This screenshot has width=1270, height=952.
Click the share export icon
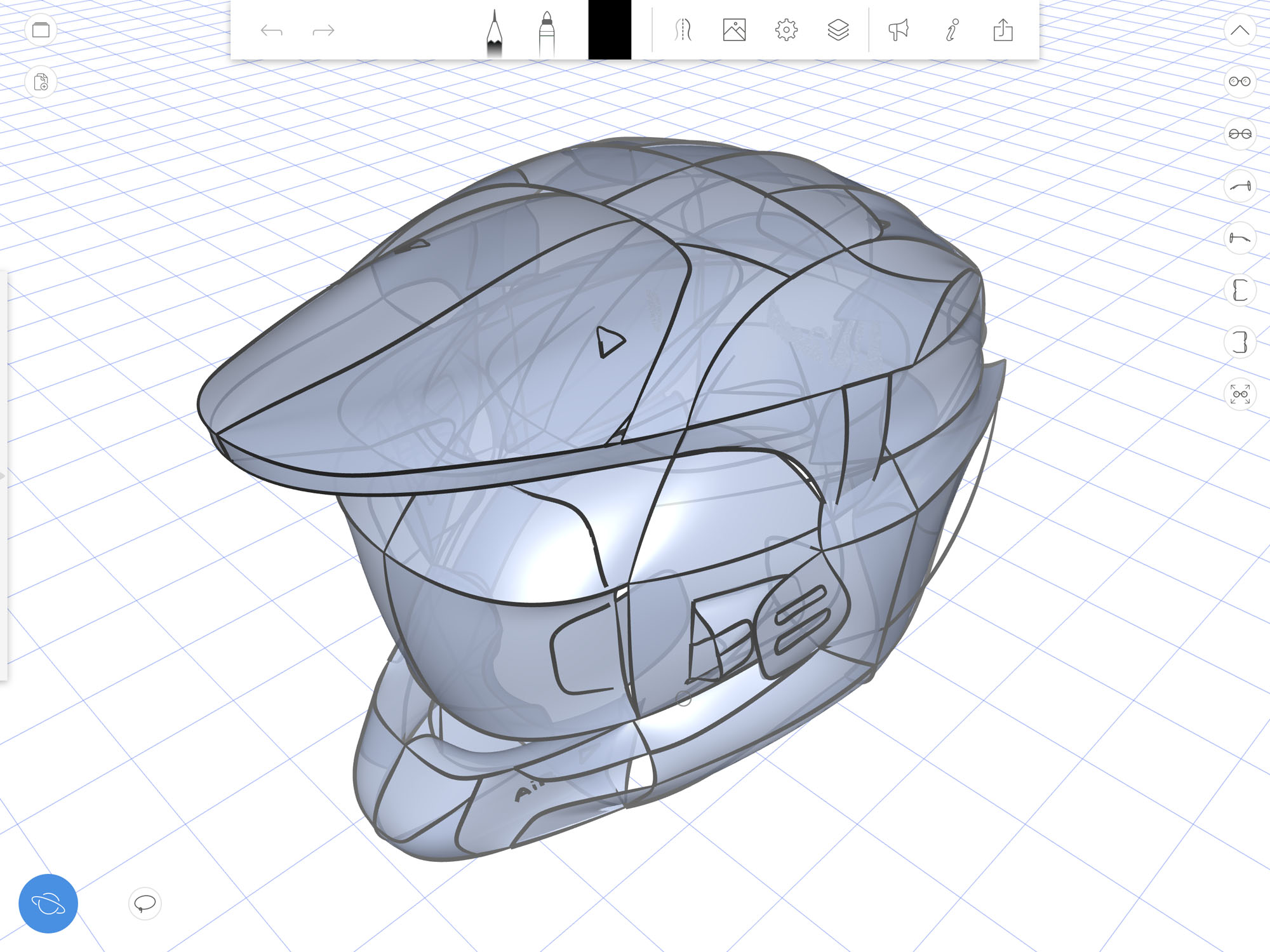click(1003, 30)
